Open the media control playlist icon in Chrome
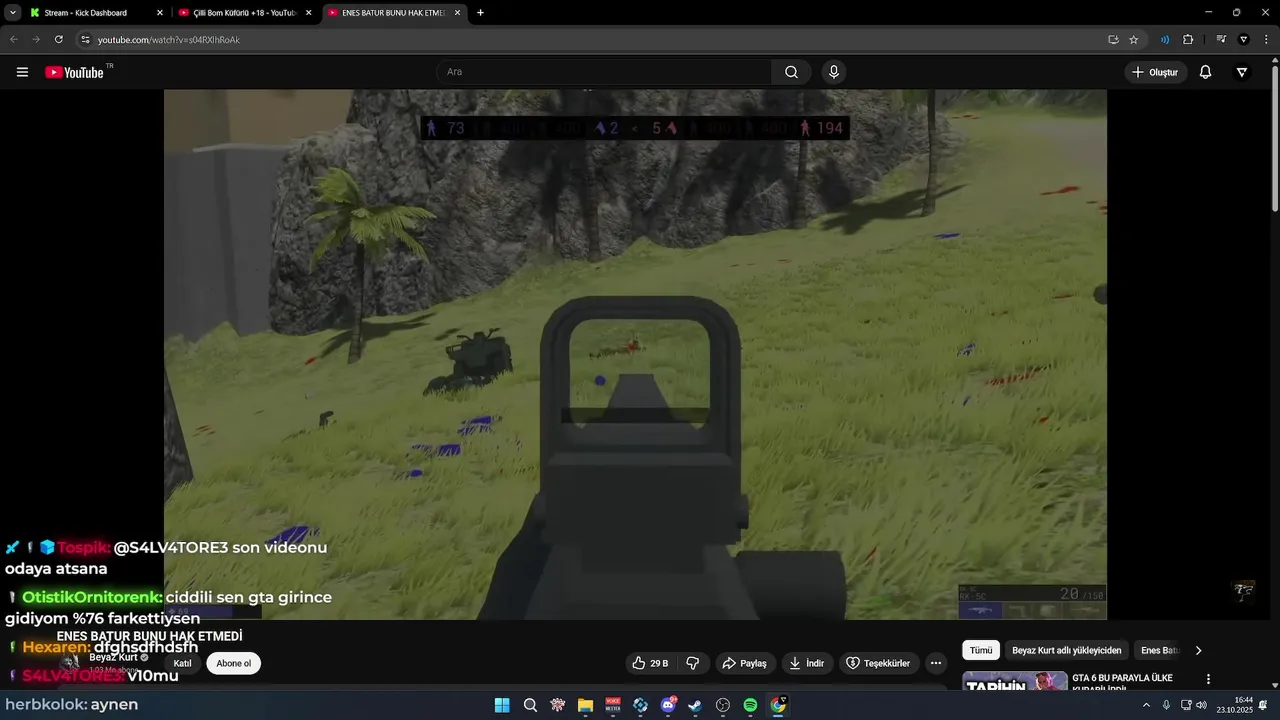Screen dimensions: 1280x720 (1221, 39)
